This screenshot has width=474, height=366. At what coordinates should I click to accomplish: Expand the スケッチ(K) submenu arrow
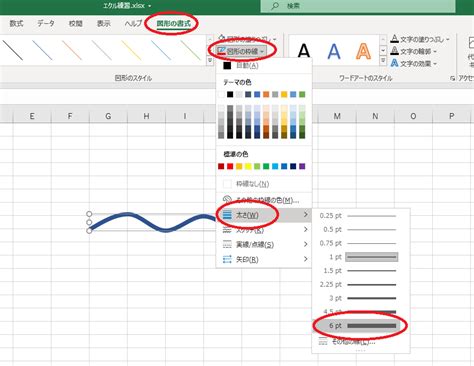click(306, 229)
